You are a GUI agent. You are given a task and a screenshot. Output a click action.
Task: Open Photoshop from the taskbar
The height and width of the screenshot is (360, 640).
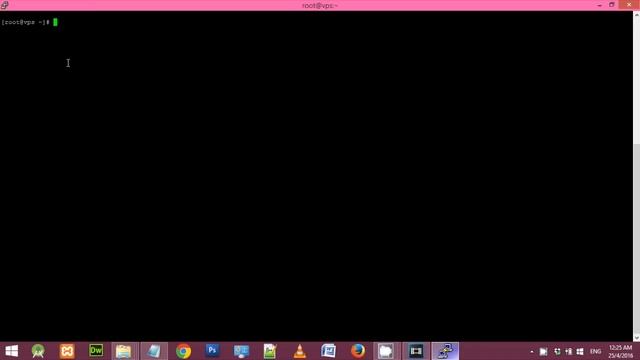(x=212, y=351)
